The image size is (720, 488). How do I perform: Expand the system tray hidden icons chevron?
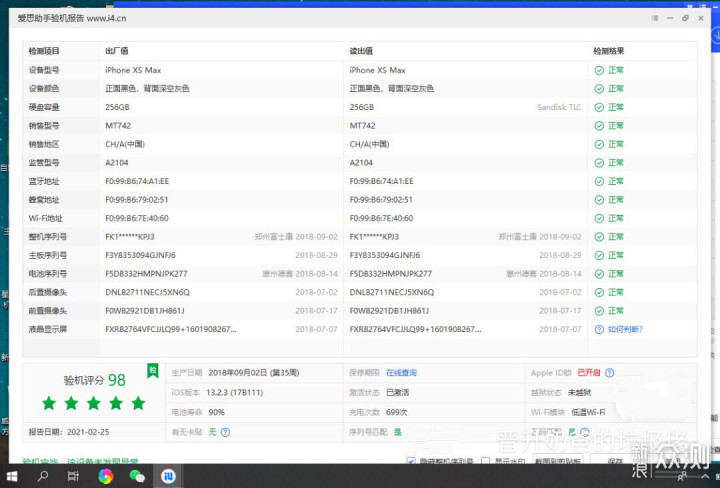tap(705, 477)
